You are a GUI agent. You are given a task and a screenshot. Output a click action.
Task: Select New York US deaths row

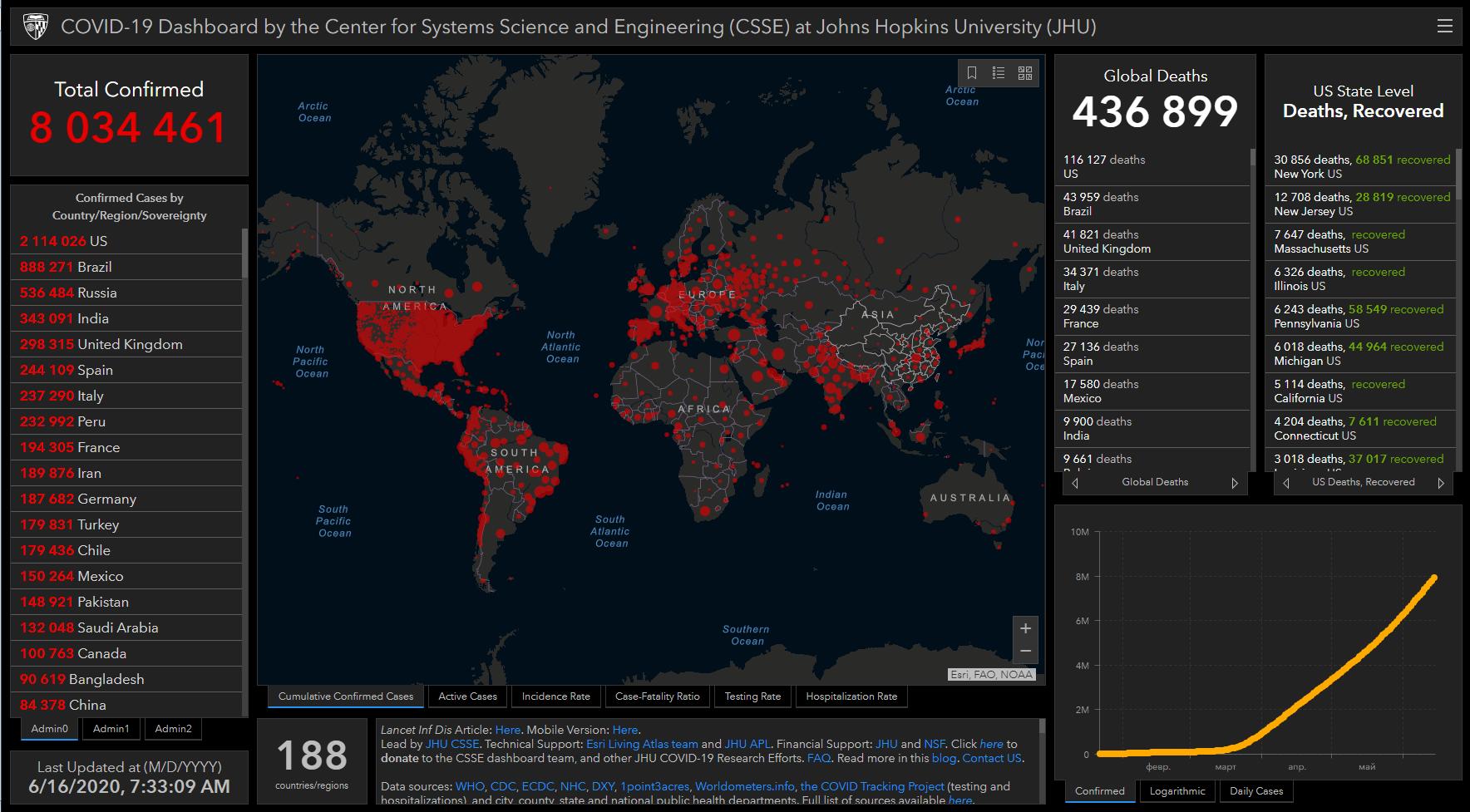pos(1362,167)
